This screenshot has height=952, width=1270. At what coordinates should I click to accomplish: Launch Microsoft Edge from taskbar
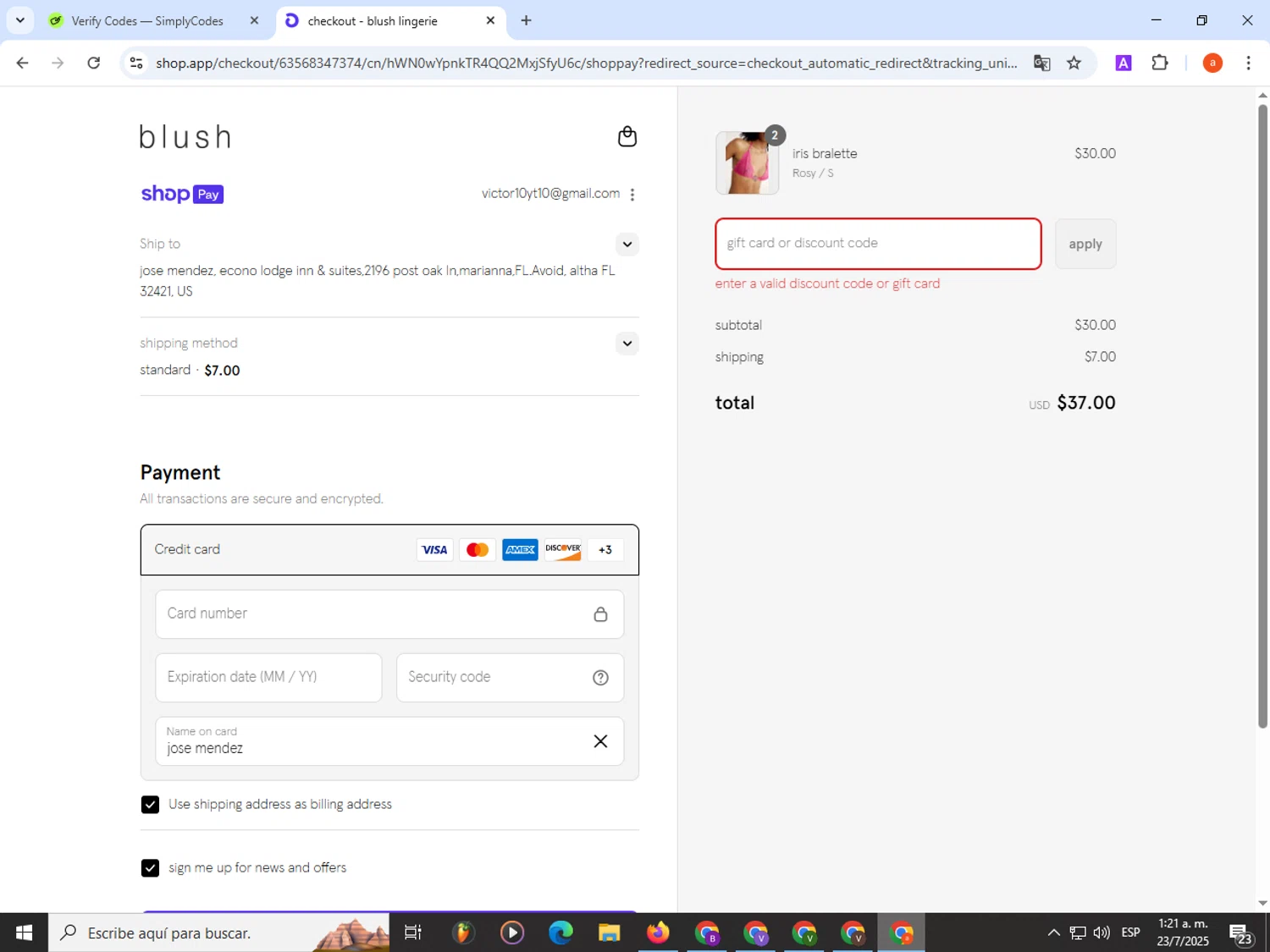coord(560,933)
